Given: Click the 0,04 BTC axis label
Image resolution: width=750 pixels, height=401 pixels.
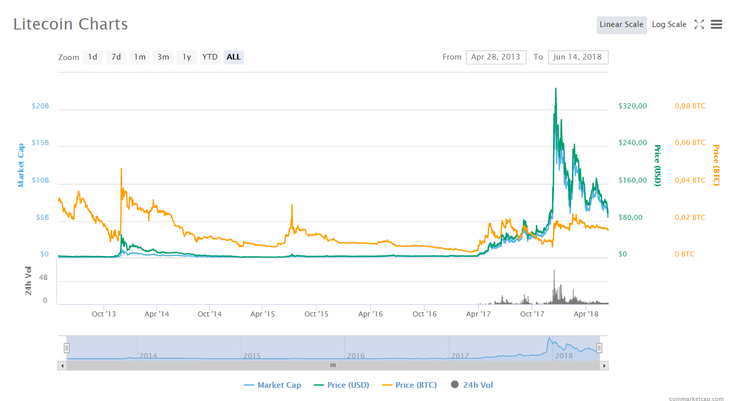Looking at the screenshot, I should tap(690, 180).
